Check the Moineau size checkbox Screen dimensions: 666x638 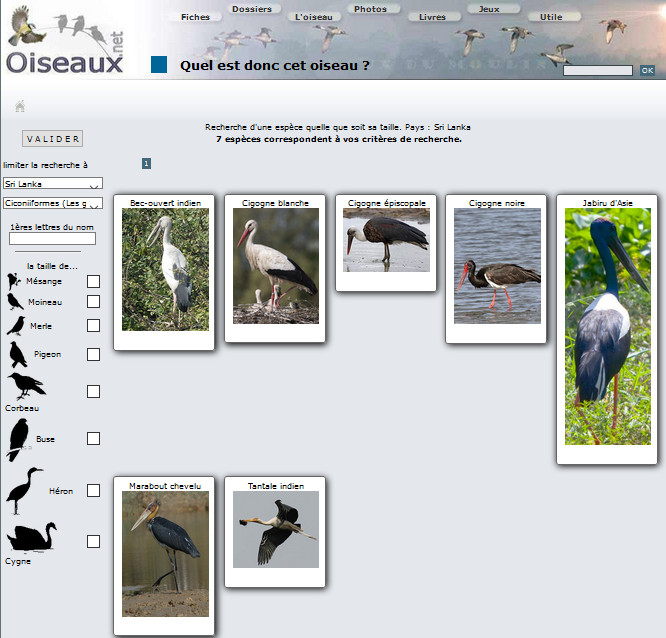tap(93, 302)
